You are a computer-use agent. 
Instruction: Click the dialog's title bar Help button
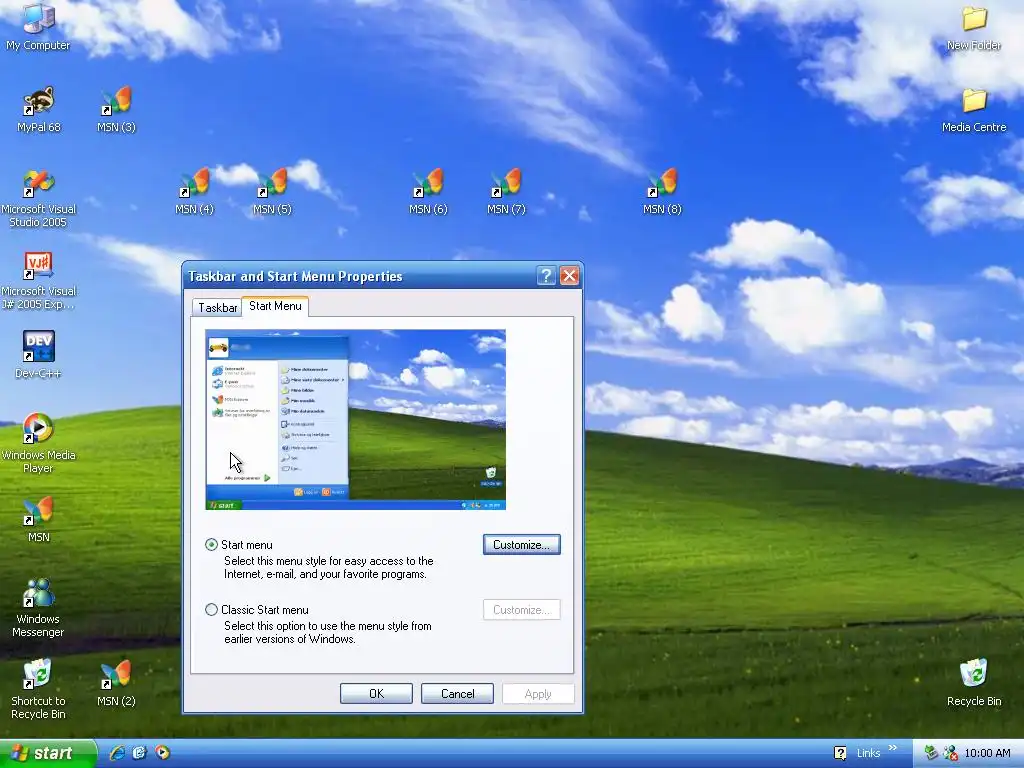(x=546, y=276)
